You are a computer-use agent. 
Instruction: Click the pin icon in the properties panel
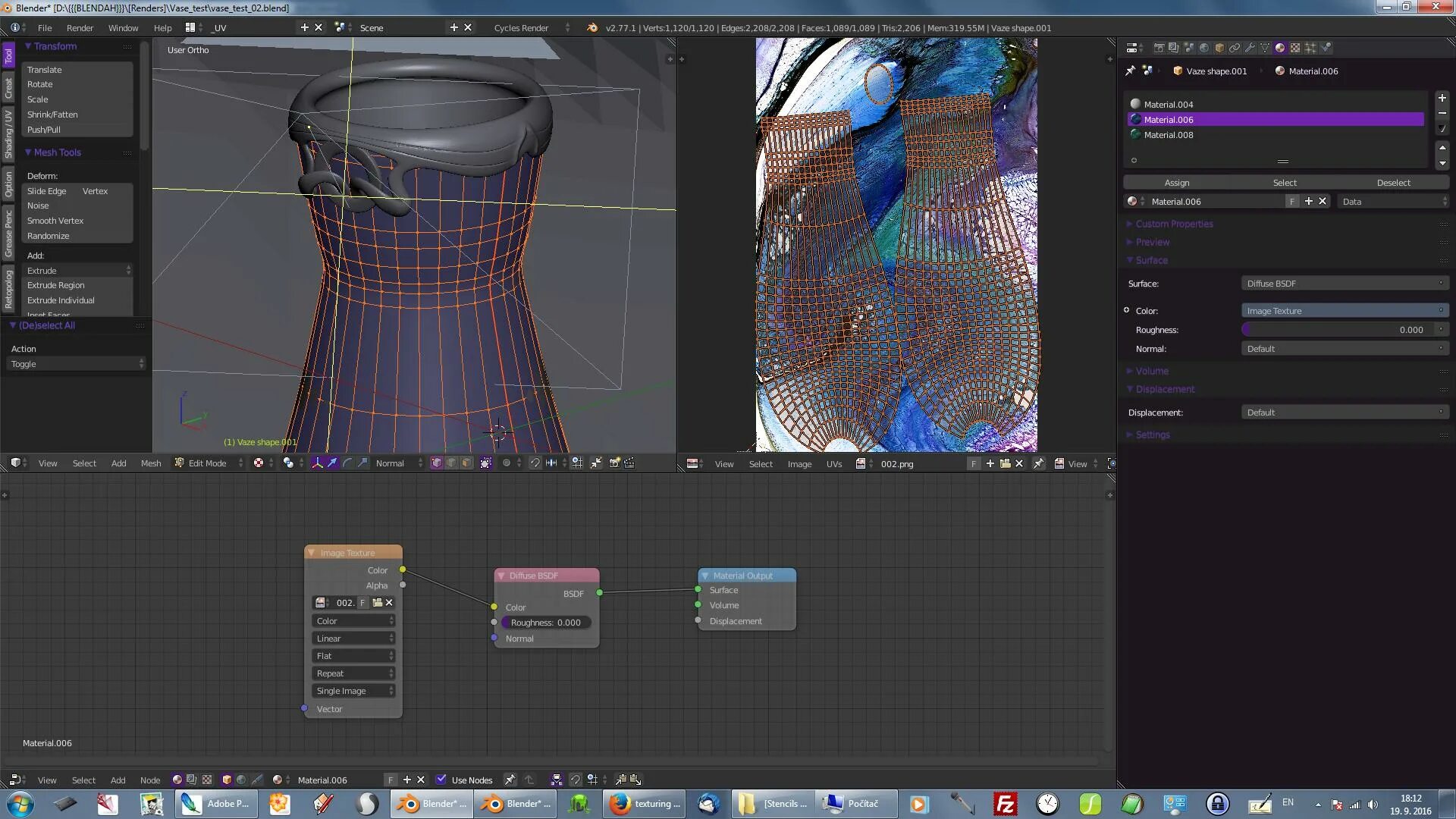click(x=1130, y=71)
